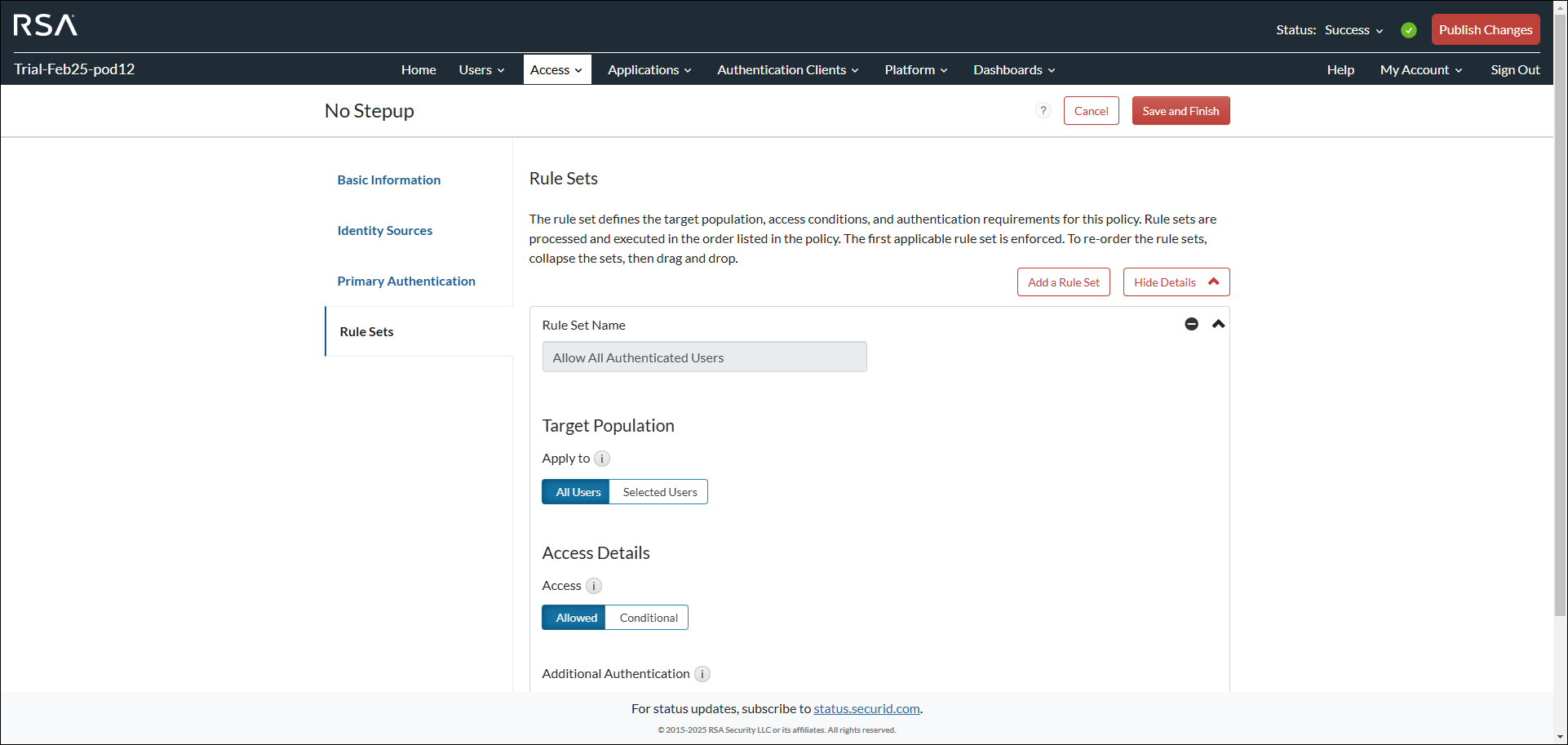Select All Users target population

[x=576, y=492]
